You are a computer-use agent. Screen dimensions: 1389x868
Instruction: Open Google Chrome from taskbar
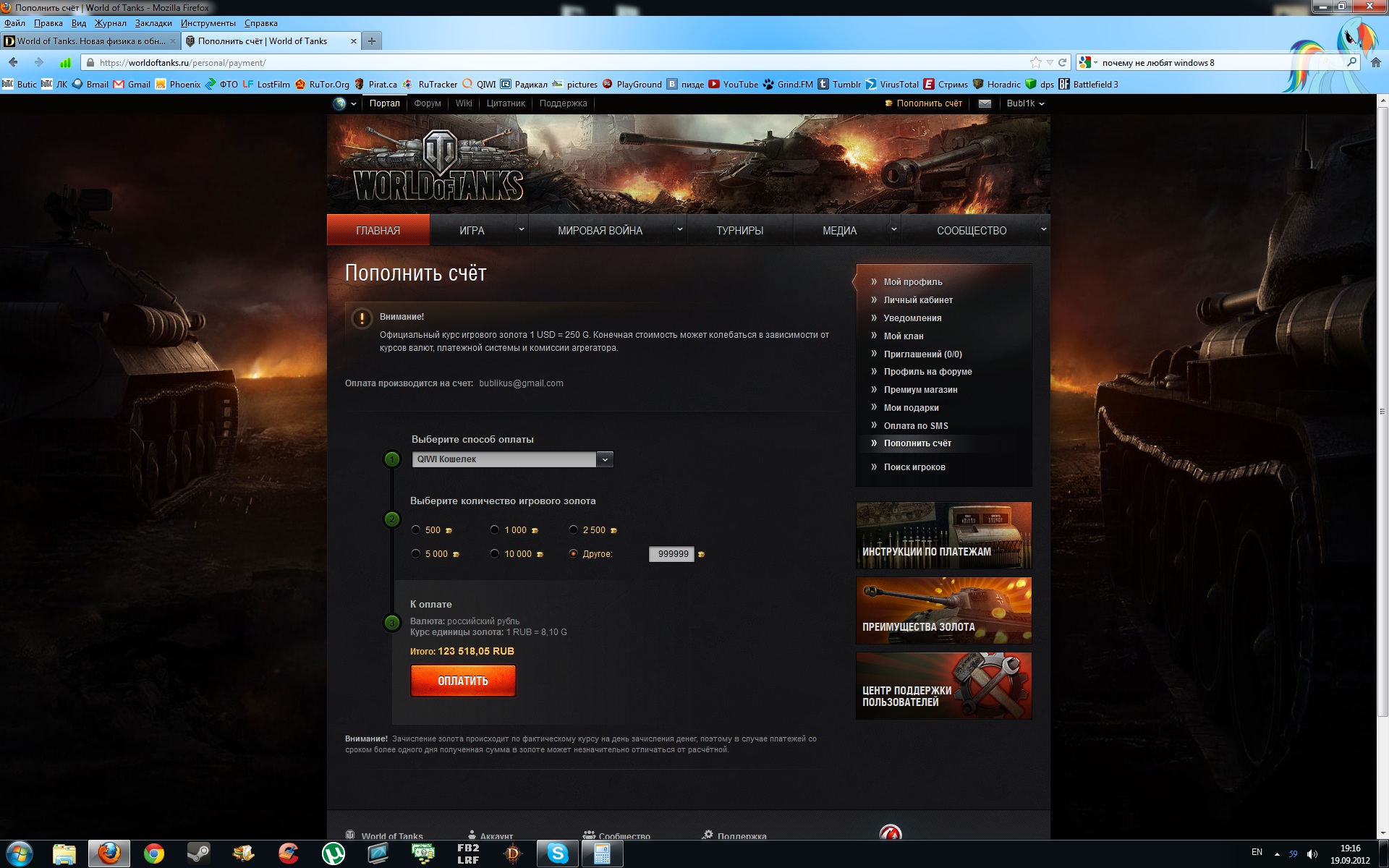click(153, 854)
